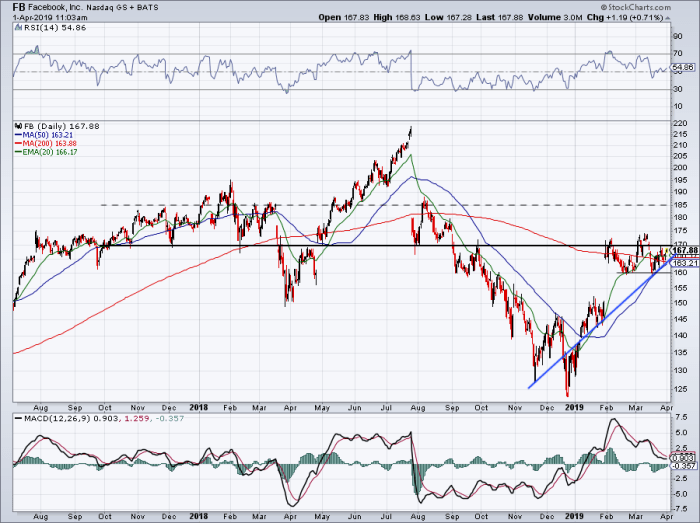Click the 200 price axis label
The width and height of the screenshot is (700, 523).
(681, 168)
